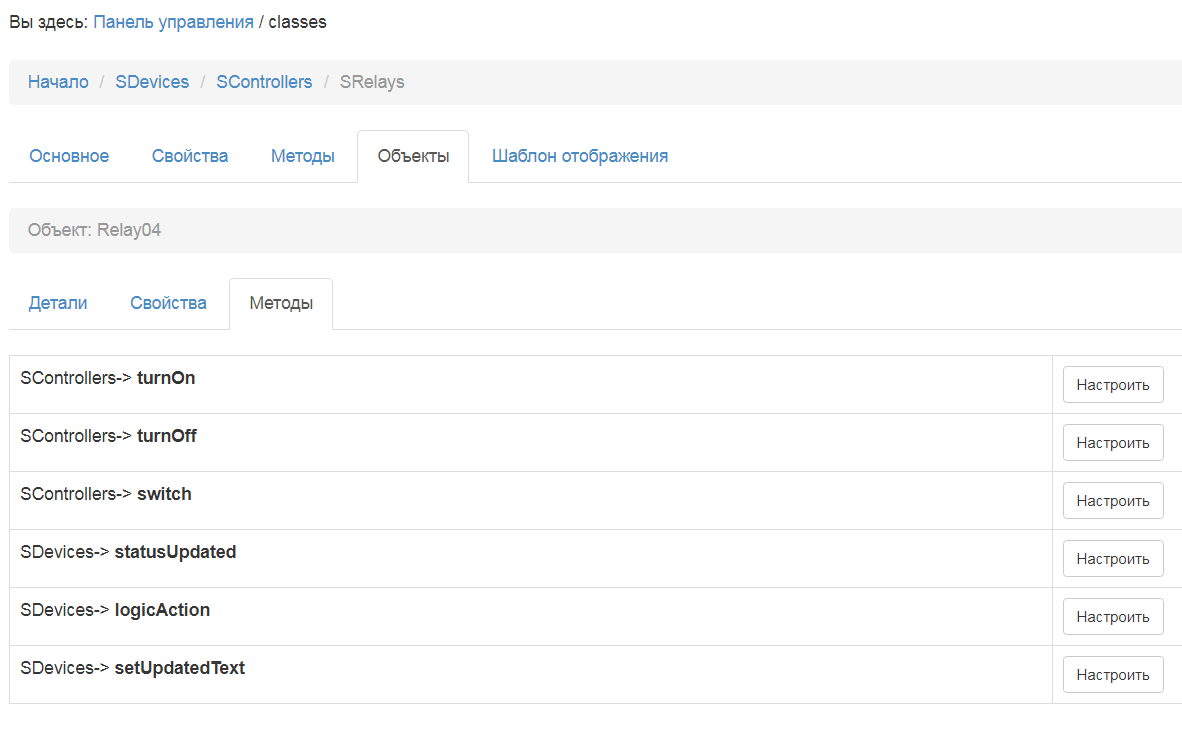Open Relay04 object Свойства tab
This screenshot has height=735, width=1182.
click(x=168, y=303)
